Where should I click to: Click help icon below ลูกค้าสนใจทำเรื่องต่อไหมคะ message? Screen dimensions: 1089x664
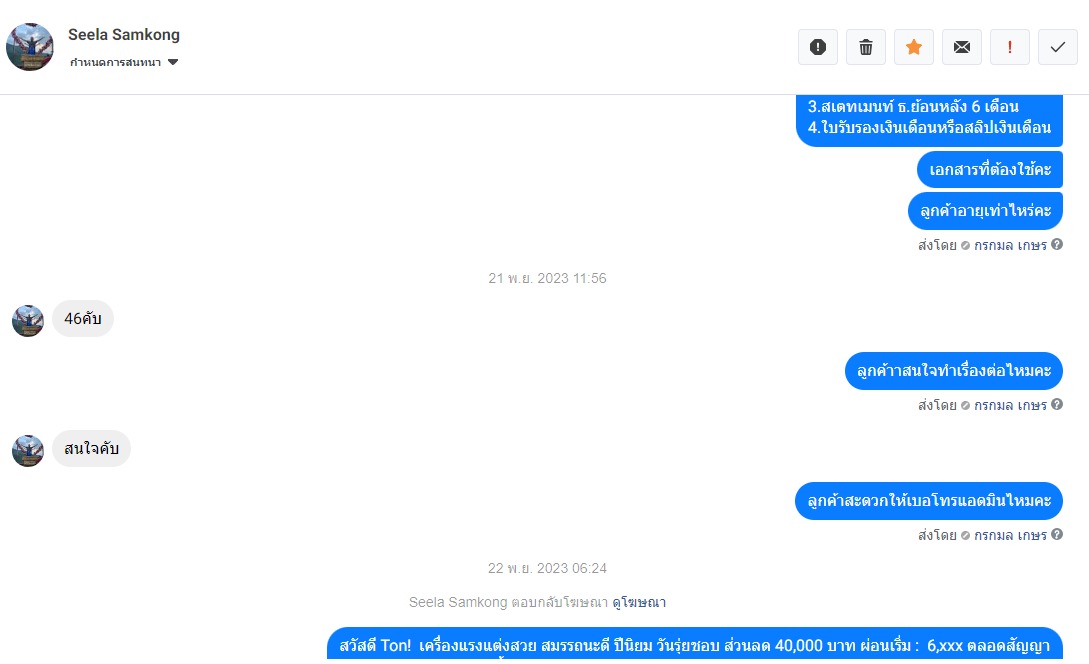tap(1056, 404)
